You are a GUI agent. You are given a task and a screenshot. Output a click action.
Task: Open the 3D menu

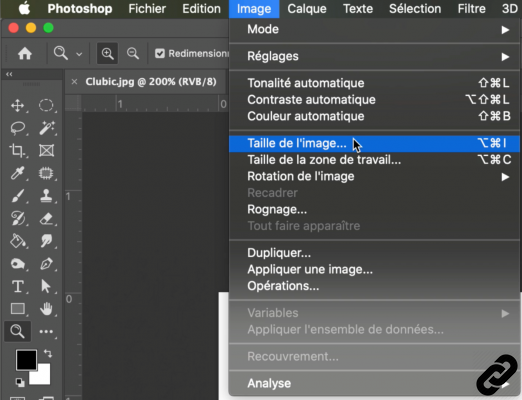tap(510, 9)
